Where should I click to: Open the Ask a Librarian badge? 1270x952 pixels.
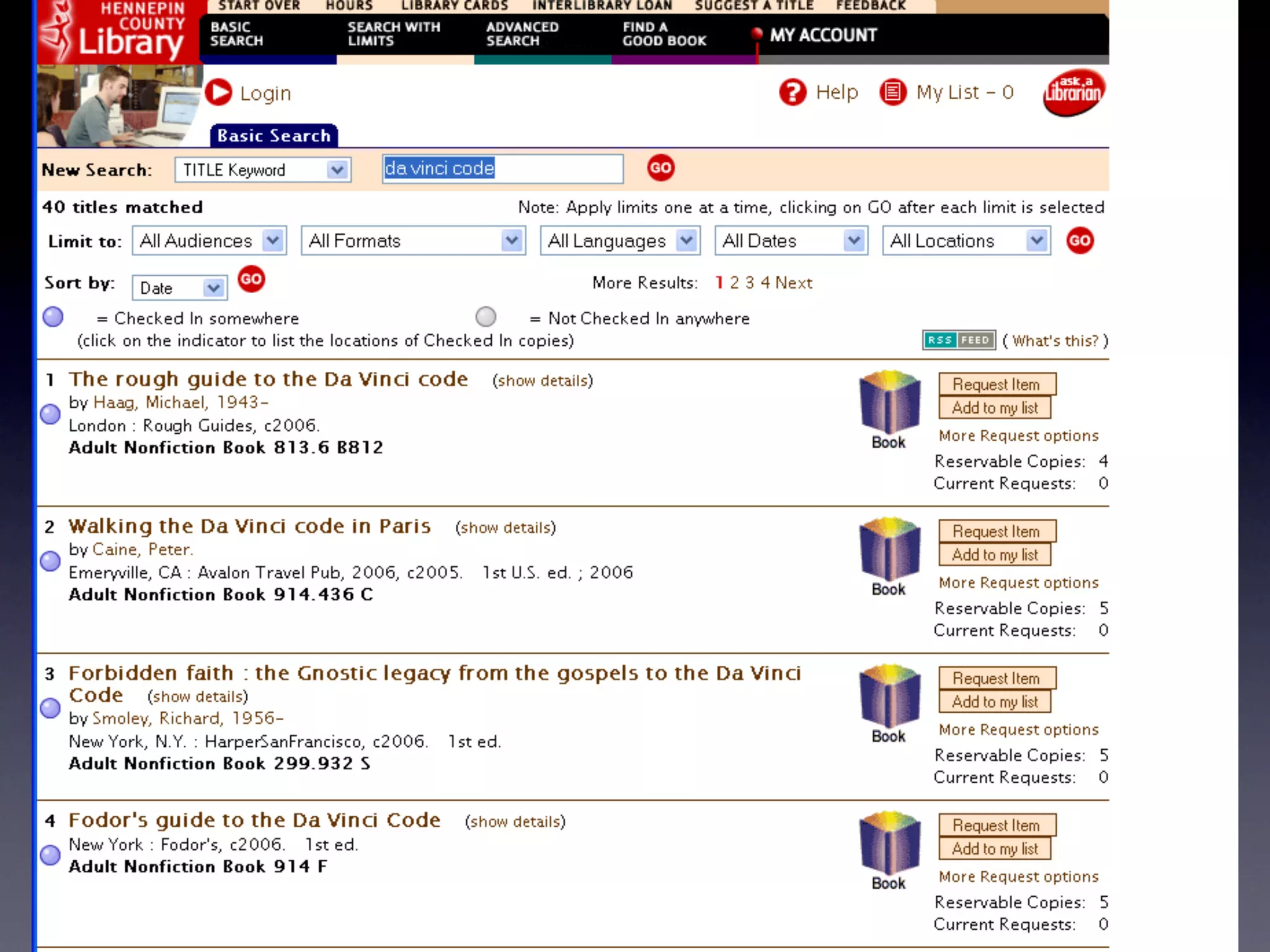(x=1073, y=93)
